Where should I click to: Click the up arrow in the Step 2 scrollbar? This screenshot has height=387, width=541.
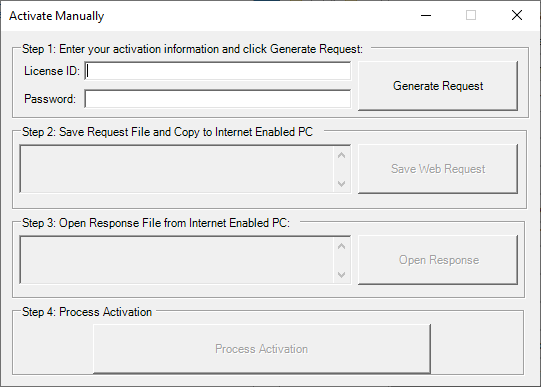click(x=342, y=156)
